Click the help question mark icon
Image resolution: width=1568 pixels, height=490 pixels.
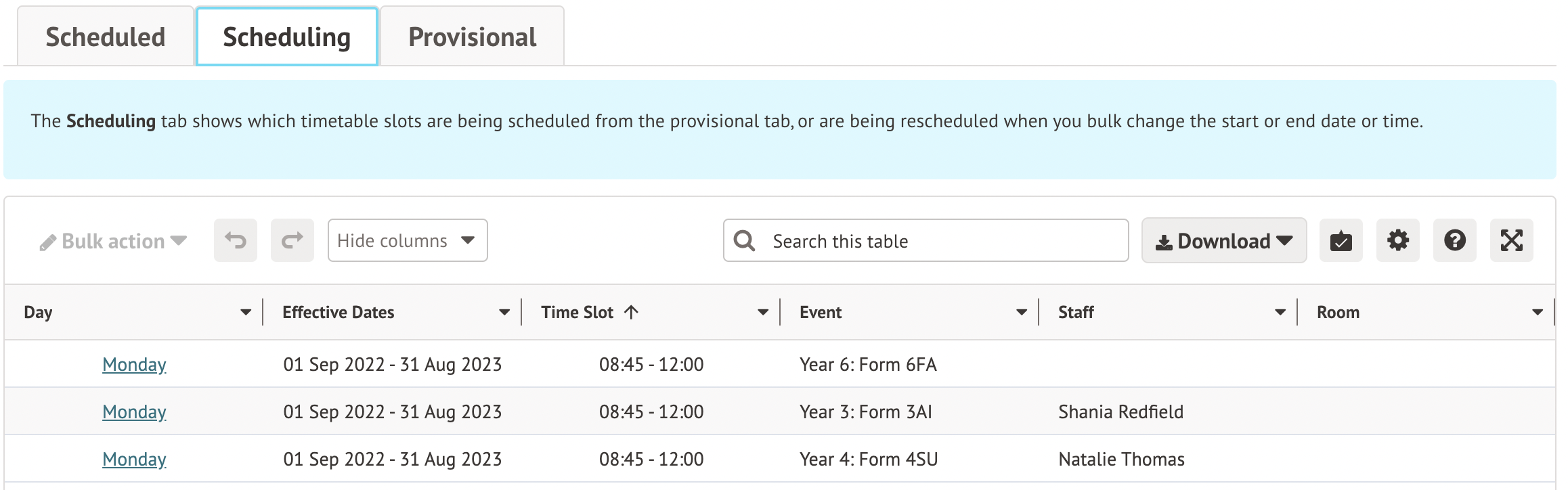(x=1454, y=240)
